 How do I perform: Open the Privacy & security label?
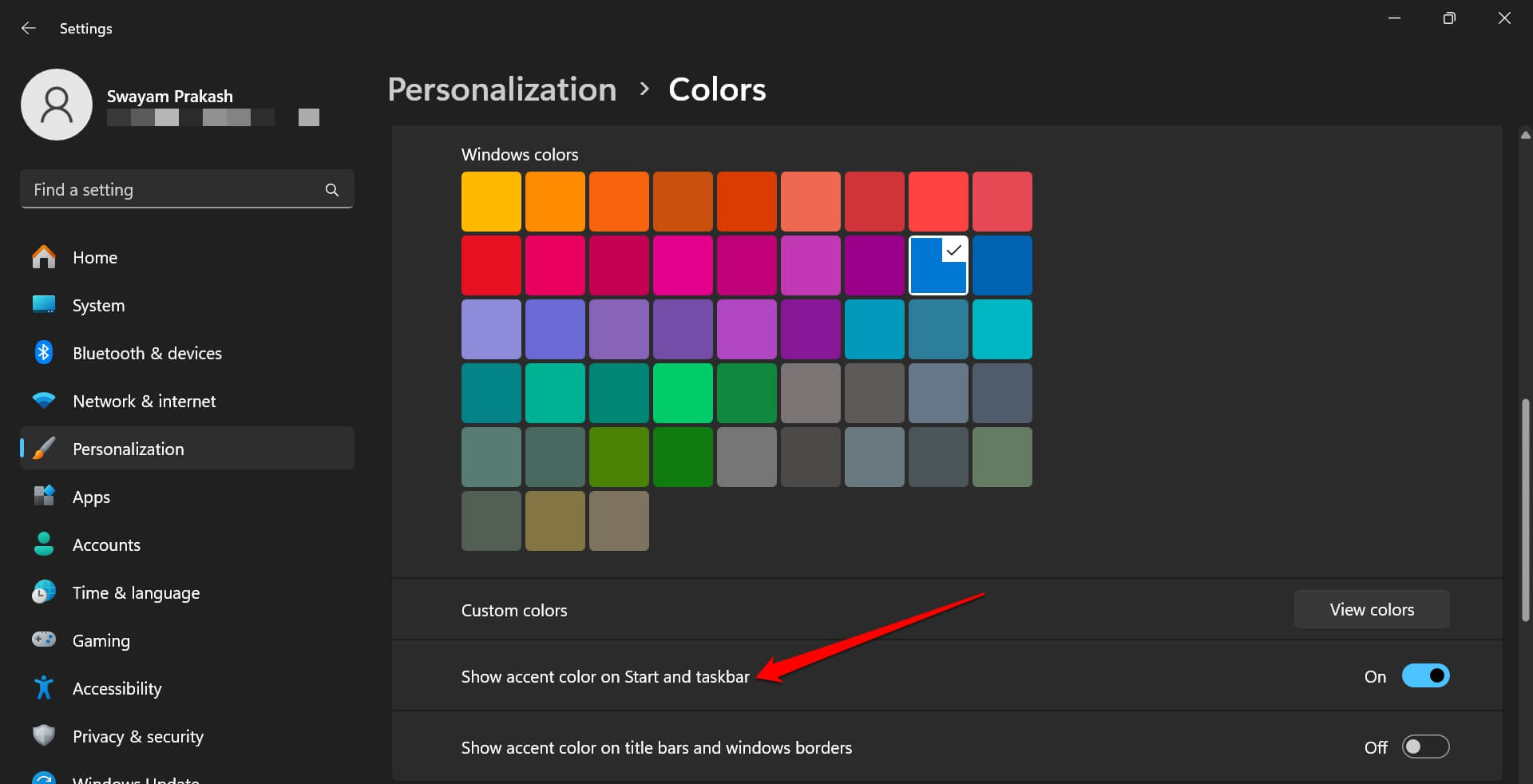click(x=138, y=737)
